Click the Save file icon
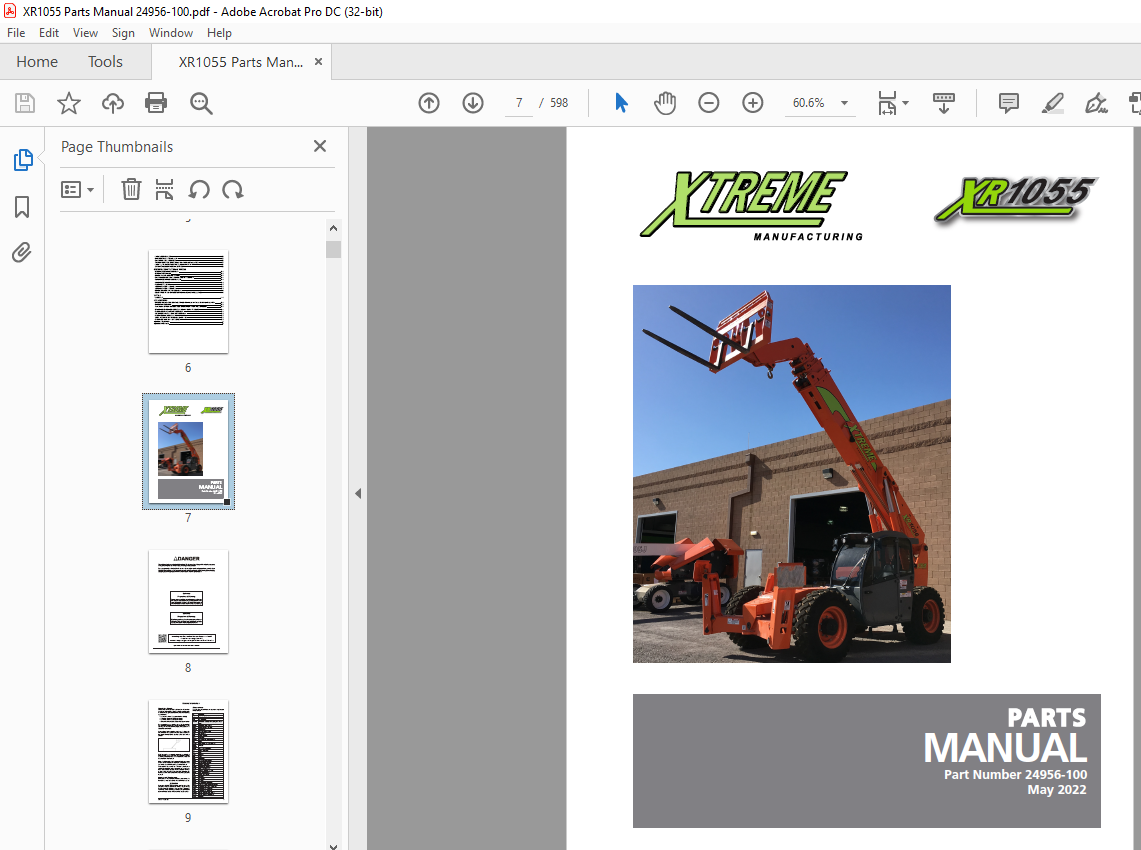 coord(25,103)
